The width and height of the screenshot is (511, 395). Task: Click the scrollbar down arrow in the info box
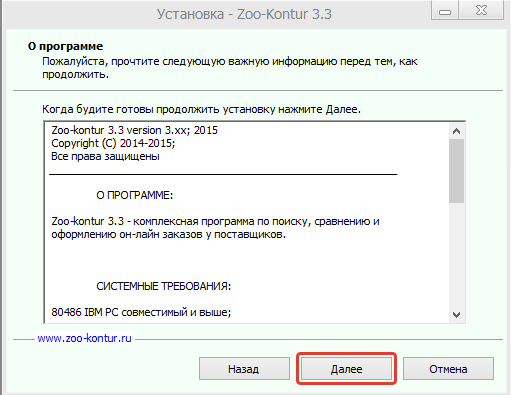456,314
